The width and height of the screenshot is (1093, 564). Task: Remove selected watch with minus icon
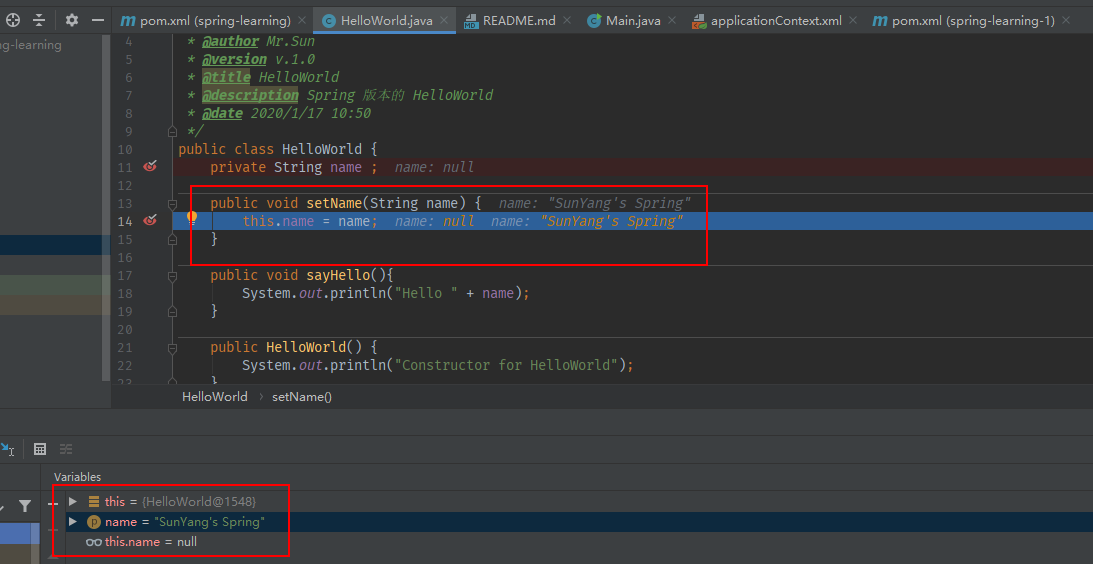click(x=53, y=503)
